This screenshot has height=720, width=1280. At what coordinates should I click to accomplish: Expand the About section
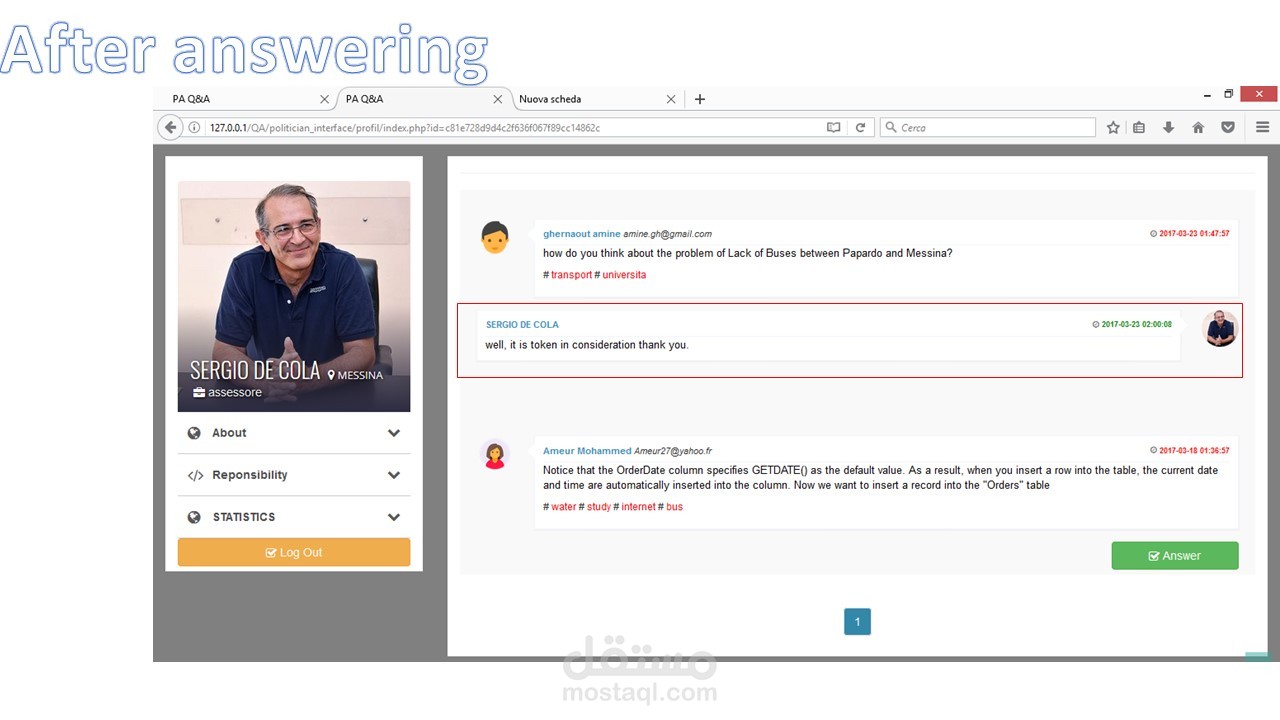point(294,433)
